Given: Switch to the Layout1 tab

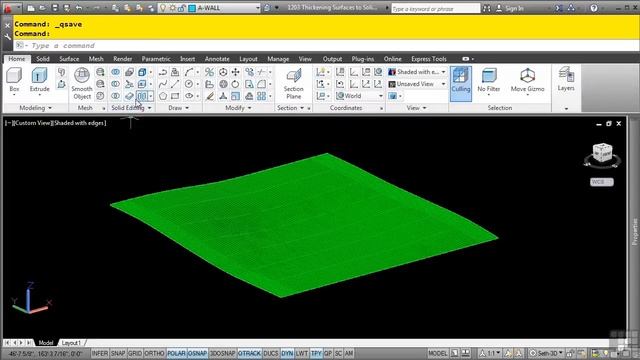Looking at the screenshot, I should (71, 342).
